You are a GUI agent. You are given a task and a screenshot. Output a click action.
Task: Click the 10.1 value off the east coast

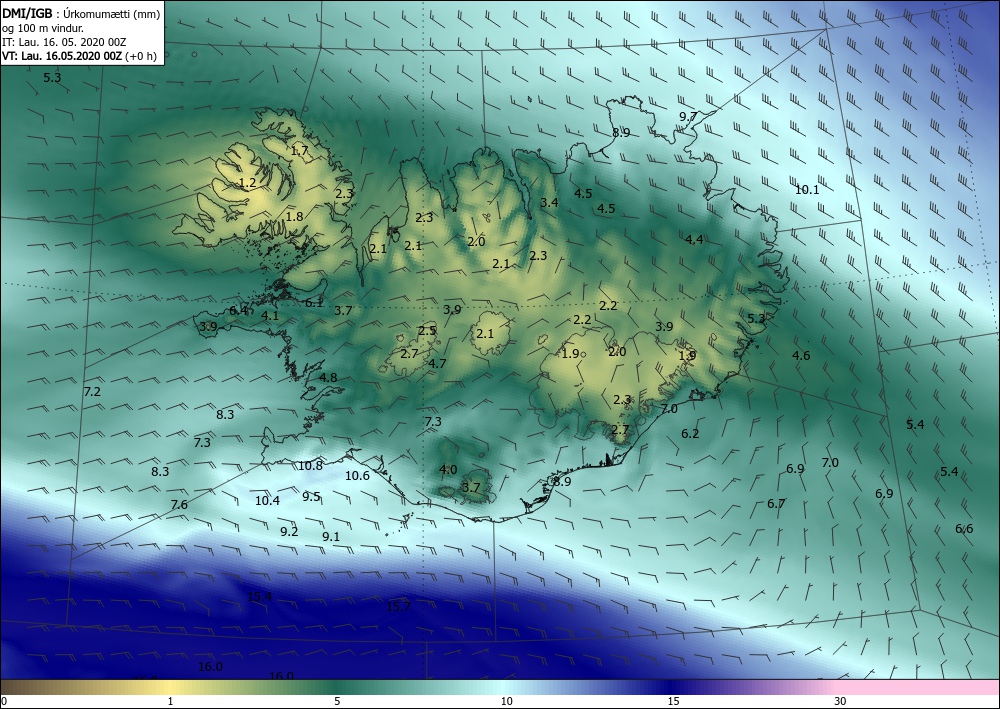807,189
